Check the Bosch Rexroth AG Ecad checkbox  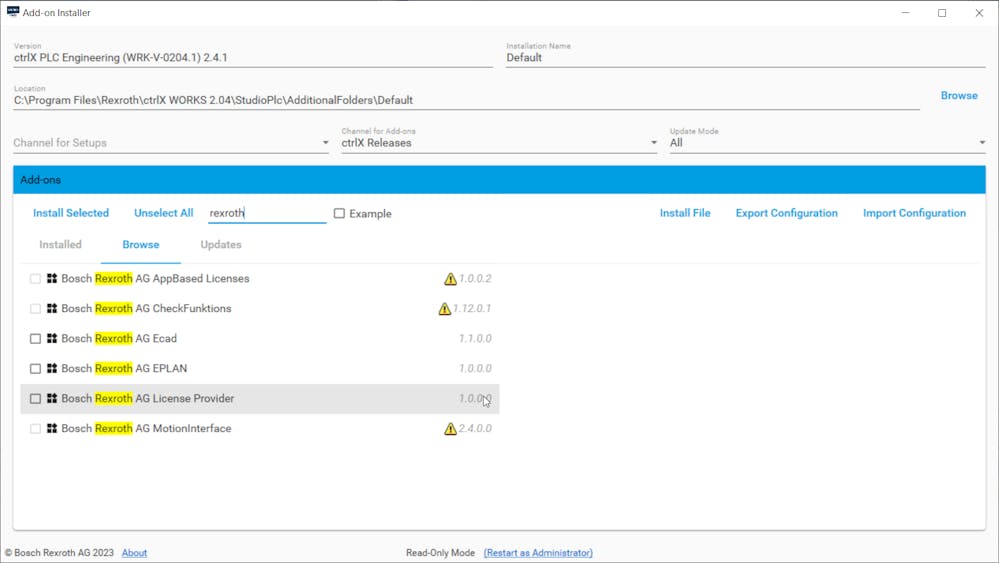click(35, 339)
